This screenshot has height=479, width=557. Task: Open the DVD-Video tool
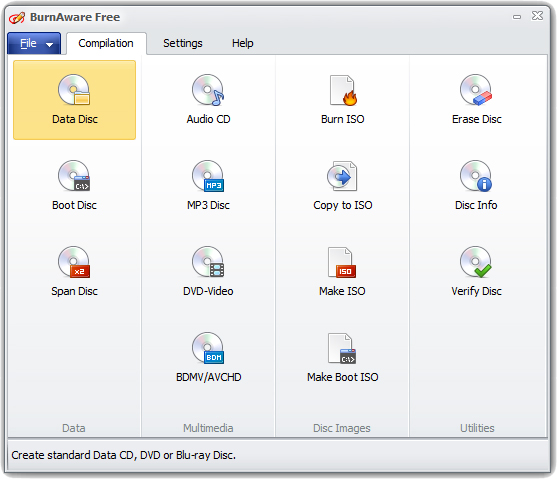(x=209, y=271)
